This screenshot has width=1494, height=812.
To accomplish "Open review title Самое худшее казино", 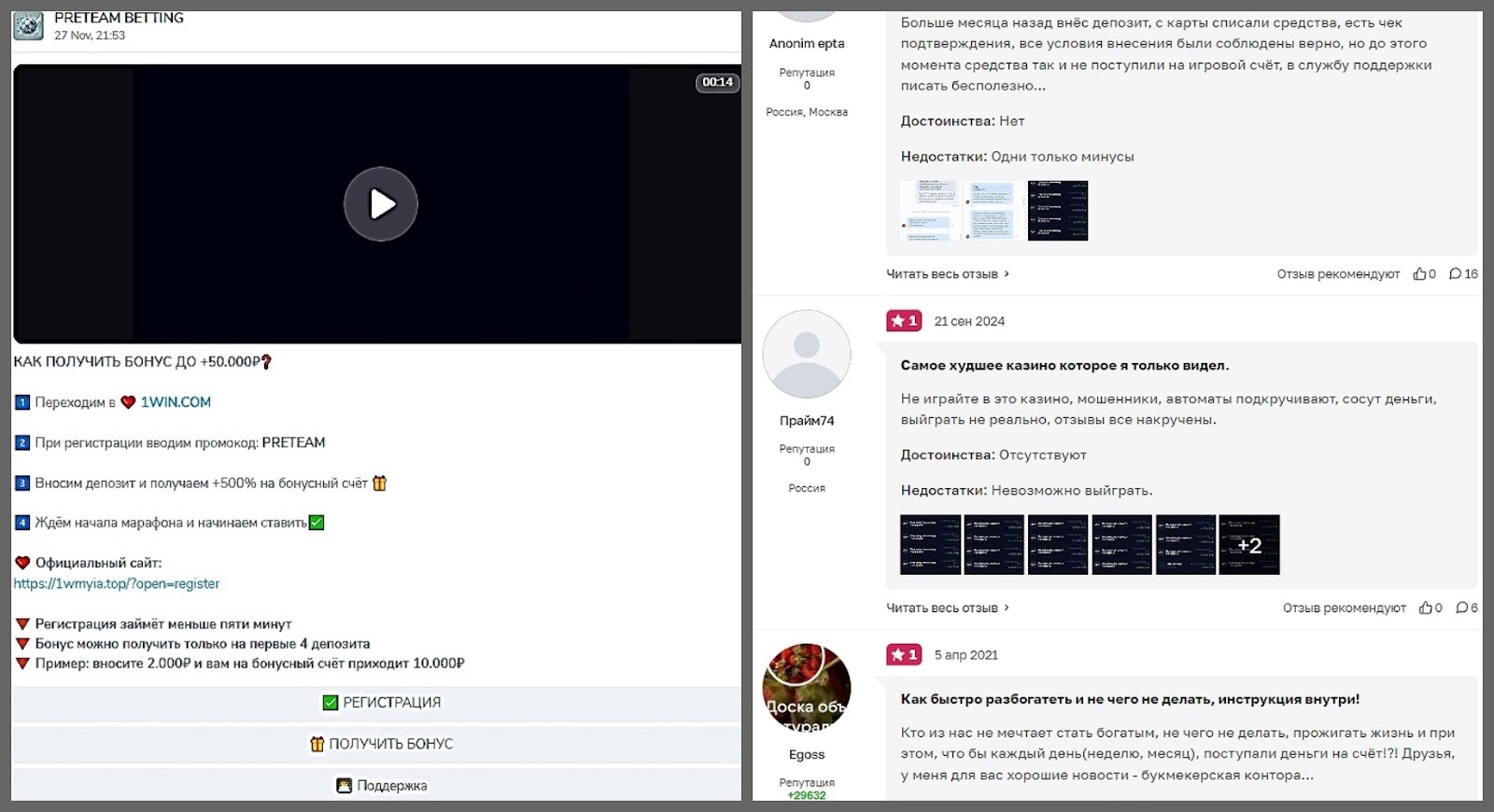I will coord(1064,366).
